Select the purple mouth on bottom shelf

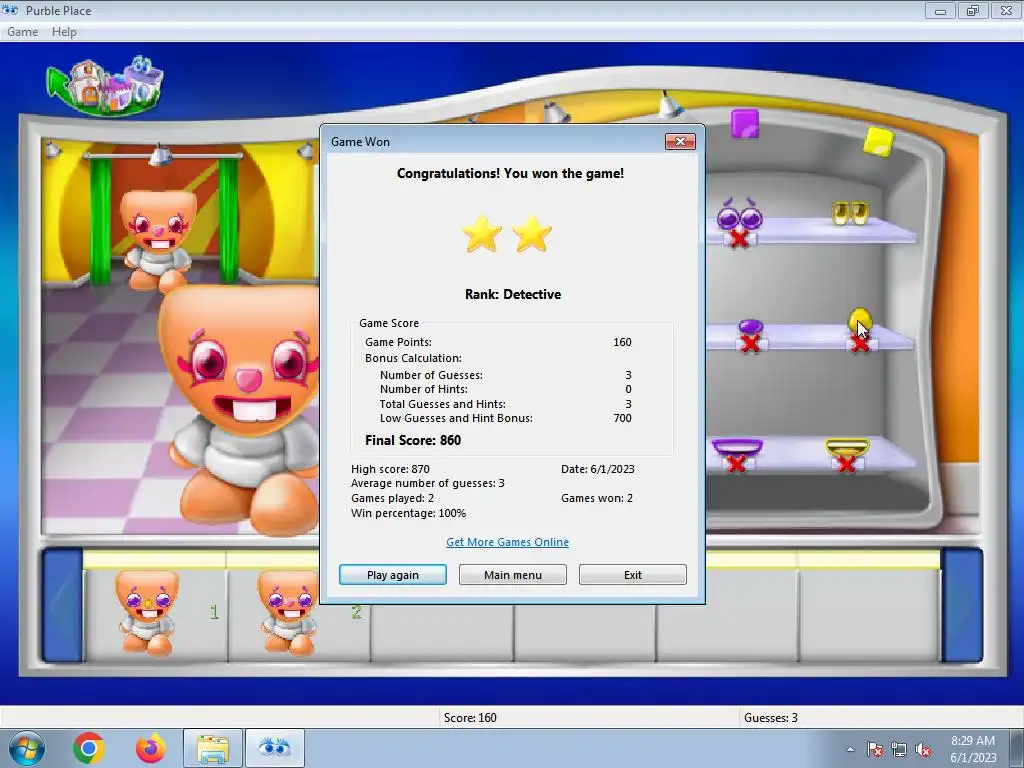(737, 448)
